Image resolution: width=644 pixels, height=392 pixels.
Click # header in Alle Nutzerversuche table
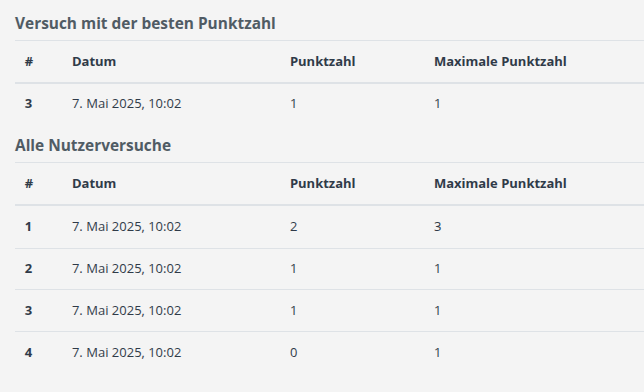tap(29, 183)
